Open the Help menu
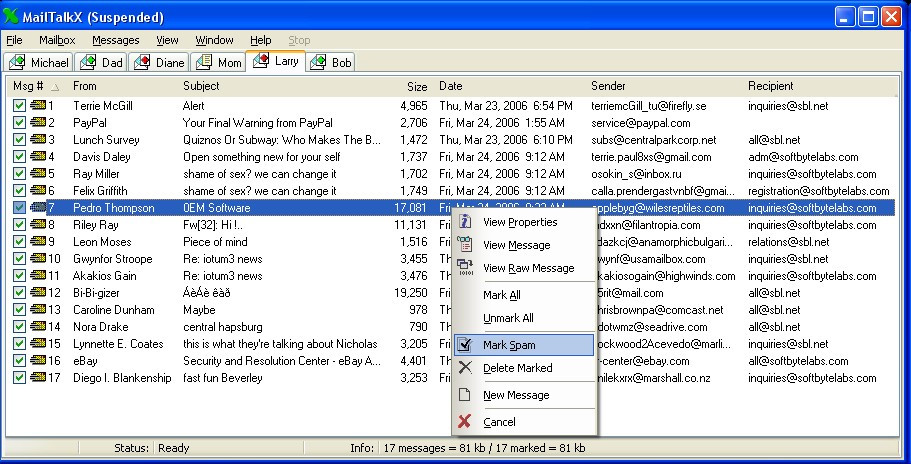Screen dimensions: 911x464 [x=261, y=40]
